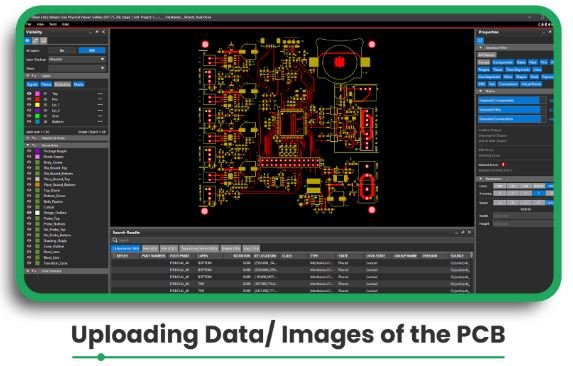Image resolution: width=573 pixels, height=366 pixels.
Task: Toggle visibility of Place_Bound_Top geometry
Action: 29,179
